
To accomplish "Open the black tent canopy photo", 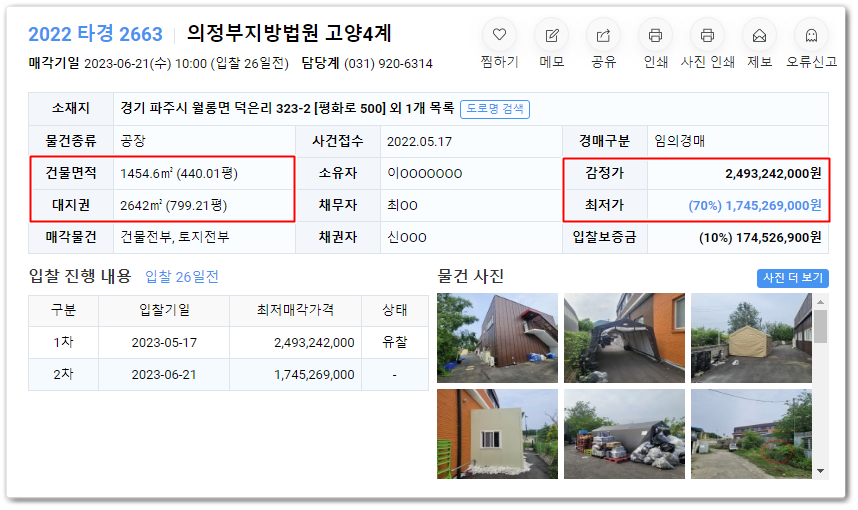I will [624, 338].
